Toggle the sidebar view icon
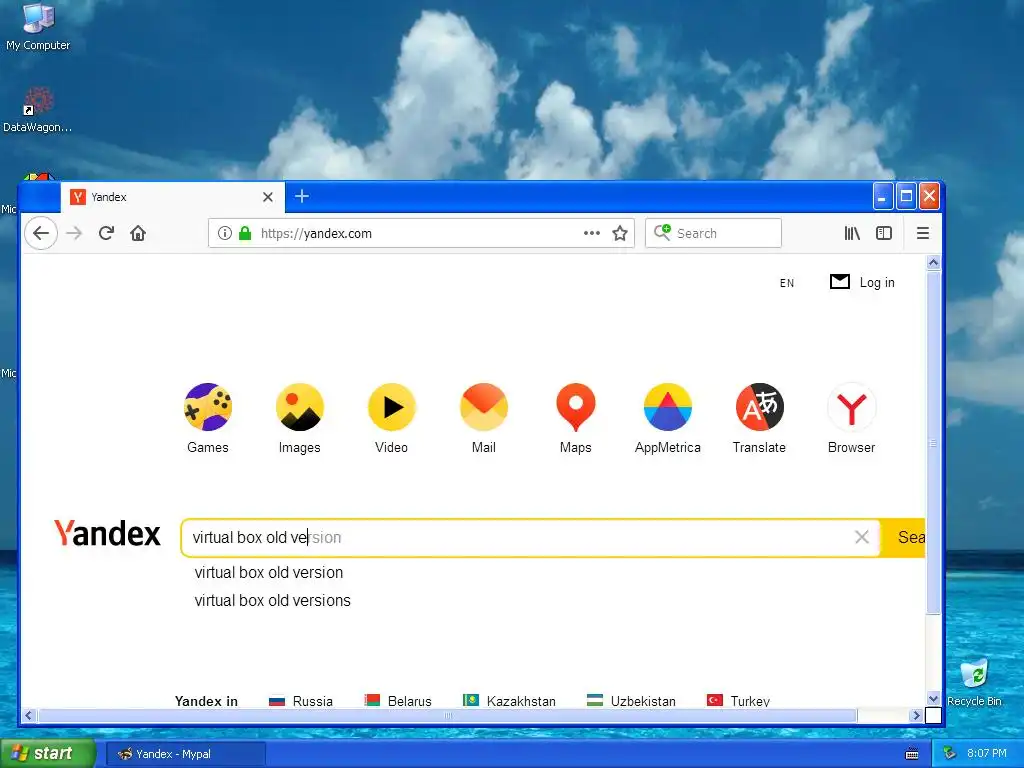The height and width of the screenshot is (768, 1024). click(x=884, y=233)
